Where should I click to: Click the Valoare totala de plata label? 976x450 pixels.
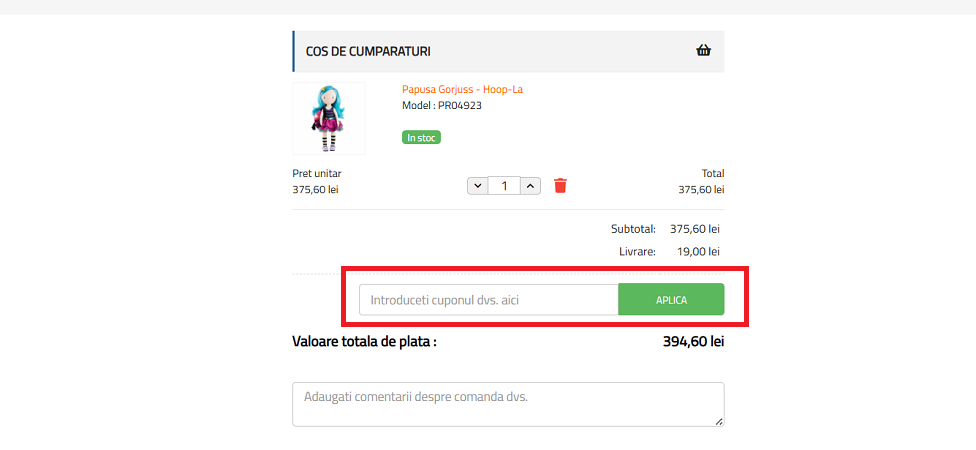click(x=364, y=341)
